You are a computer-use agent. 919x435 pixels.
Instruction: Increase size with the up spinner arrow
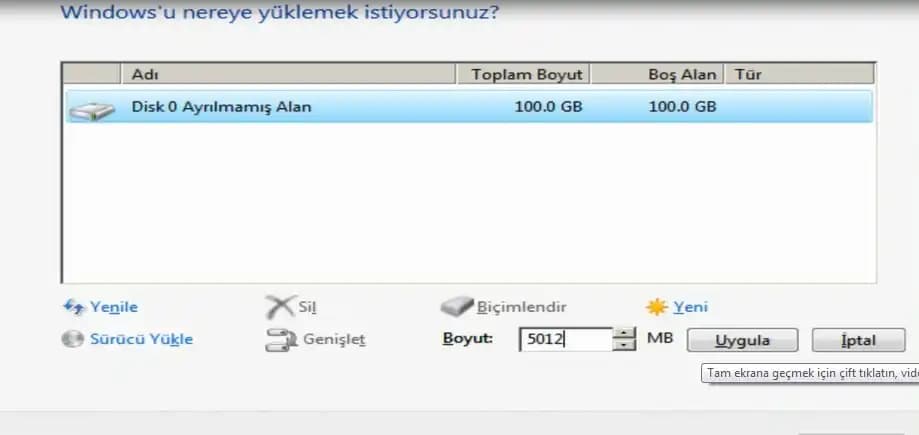coord(625,333)
